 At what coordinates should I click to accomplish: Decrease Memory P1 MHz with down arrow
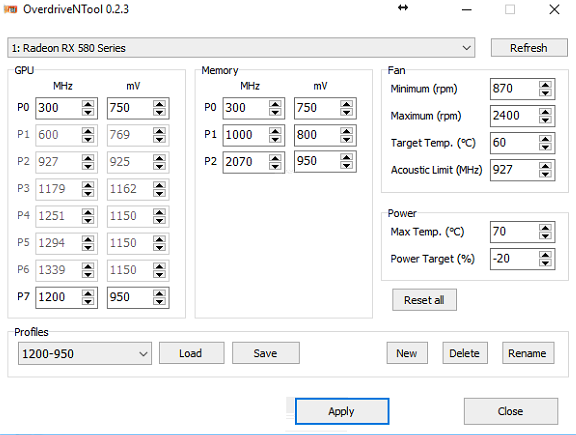275,139
